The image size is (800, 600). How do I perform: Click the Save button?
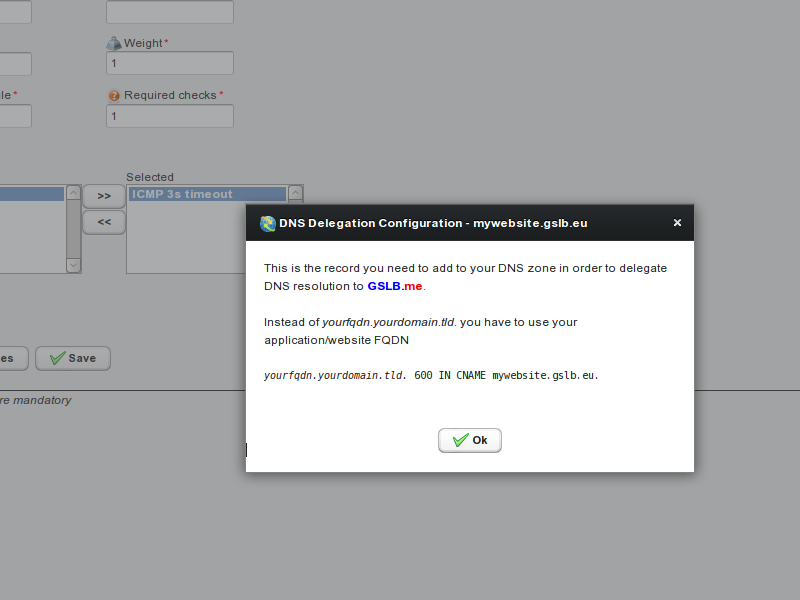73,358
